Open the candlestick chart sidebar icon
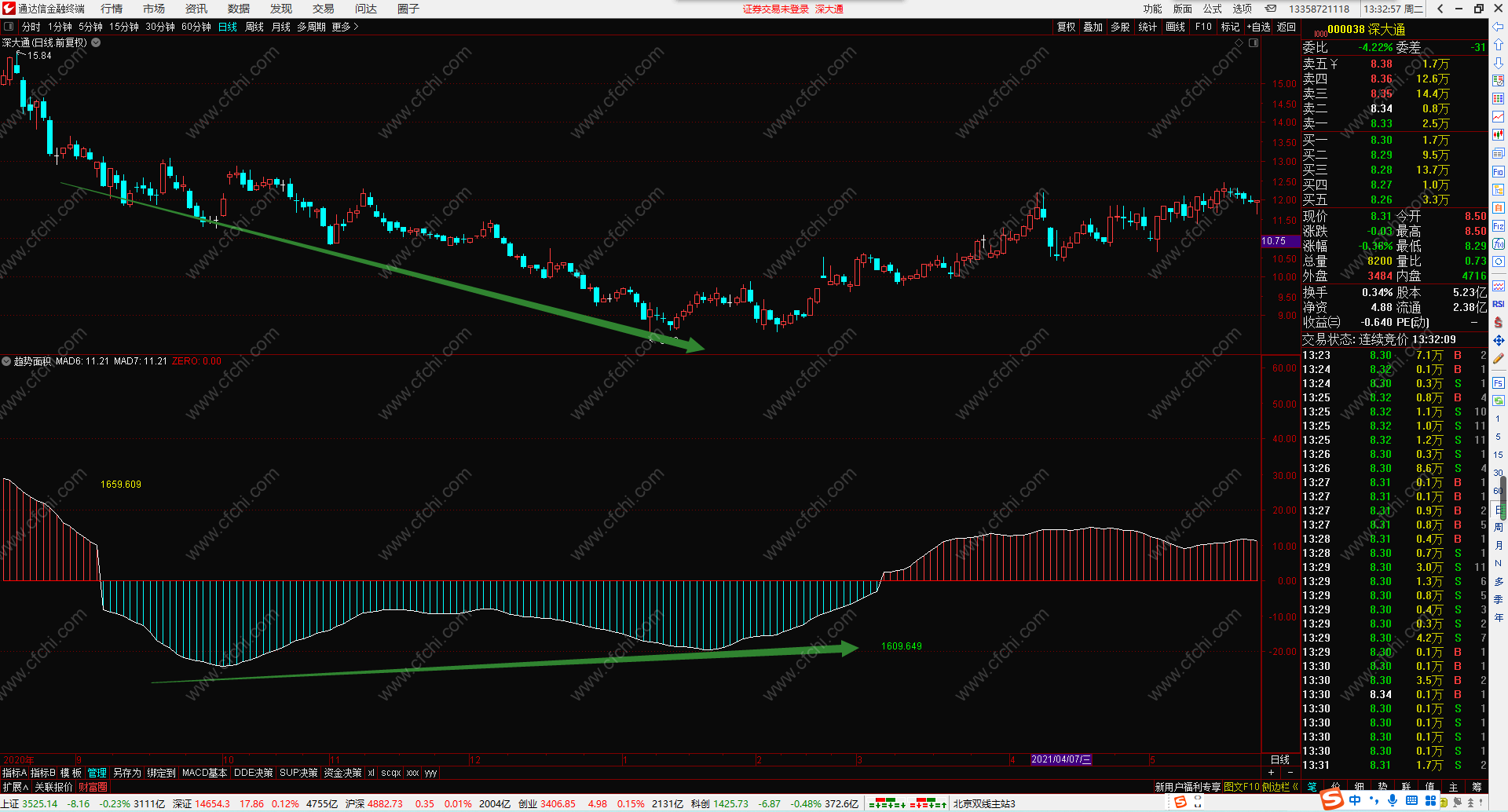Viewport: 1508px width, 812px height. click(1498, 135)
